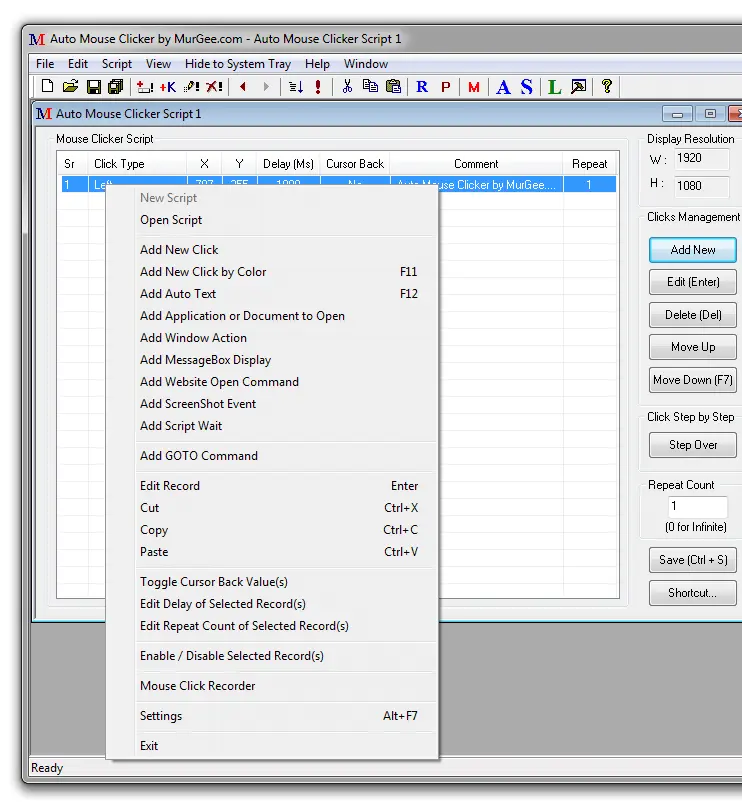Click the green L toolbar icon
Image resolution: width=742 pixels, height=810 pixels.
[x=554, y=87]
